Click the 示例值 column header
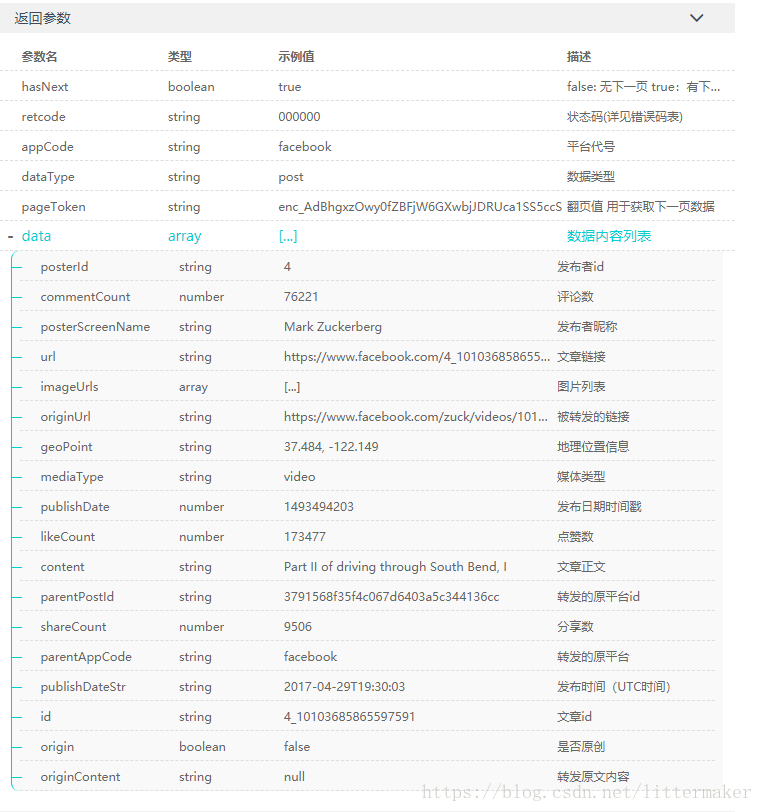Screen dimensions: 763x812 (x=296, y=56)
